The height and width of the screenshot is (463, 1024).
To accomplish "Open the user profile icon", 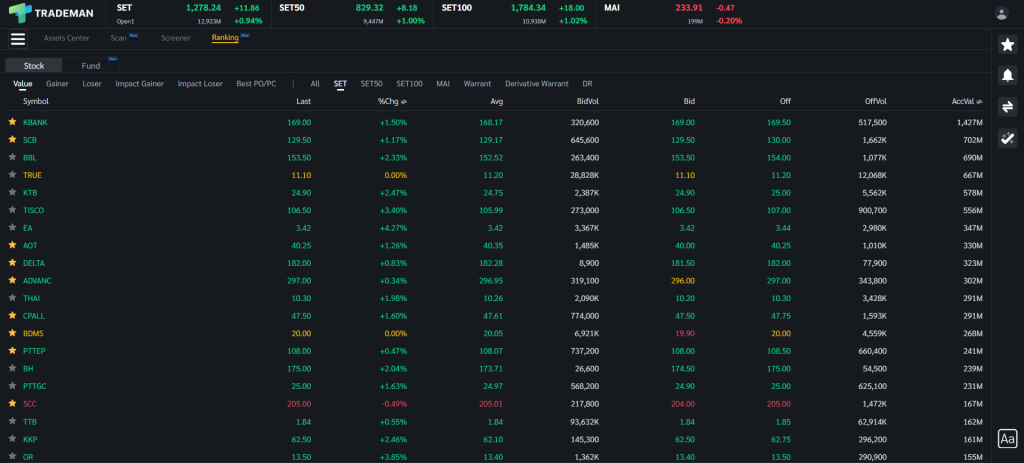I will [x=1001, y=13].
